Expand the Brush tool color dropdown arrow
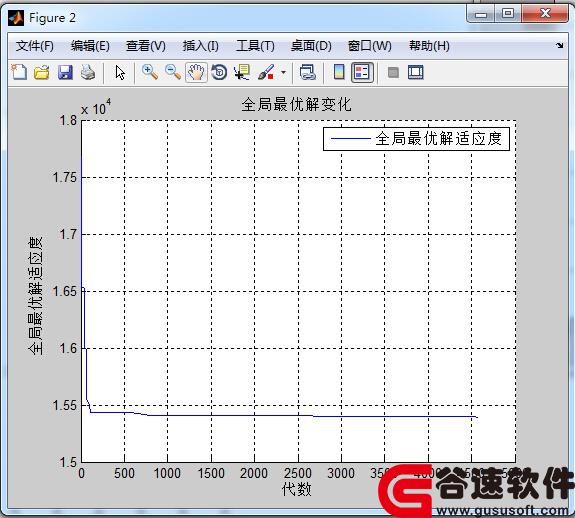This screenshot has width=575, height=518. coord(283,72)
